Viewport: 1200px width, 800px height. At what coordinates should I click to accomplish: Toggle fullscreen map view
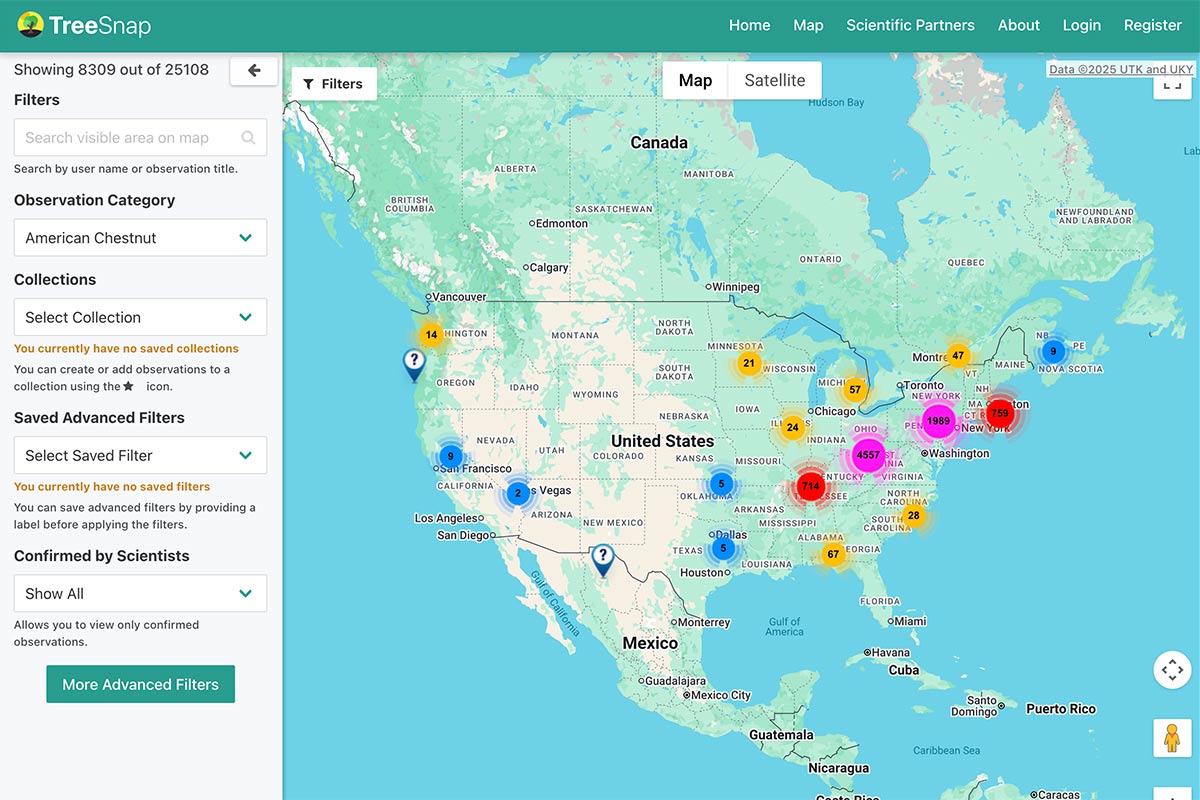click(x=1172, y=85)
